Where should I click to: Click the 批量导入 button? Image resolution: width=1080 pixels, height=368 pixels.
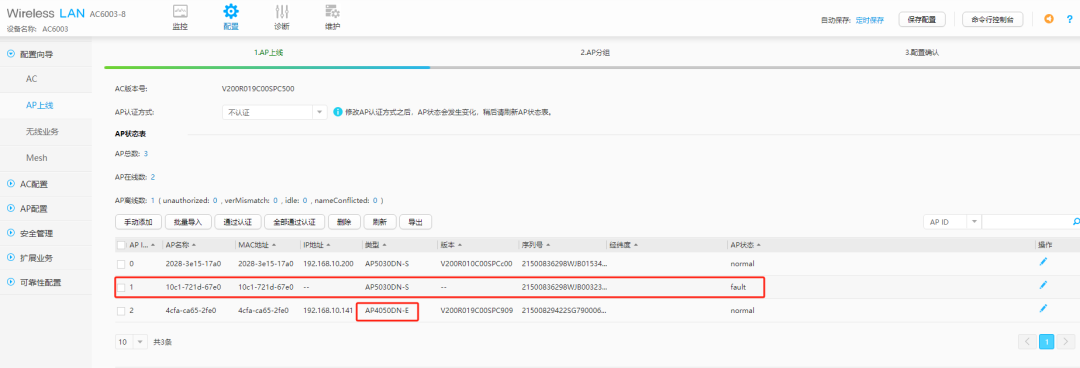coord(188,222)
